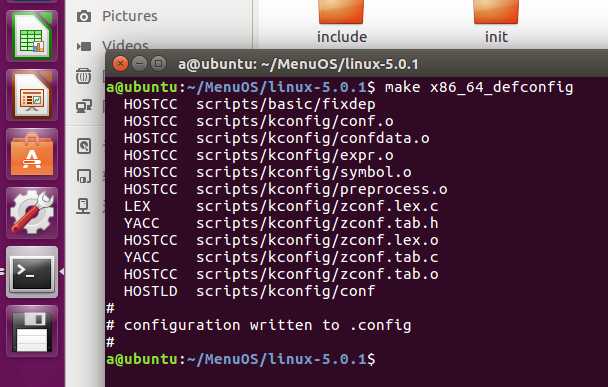This screenshot has height=387, width=608.
Task: Click the Terminal icon in launcher
Action: 32,272
